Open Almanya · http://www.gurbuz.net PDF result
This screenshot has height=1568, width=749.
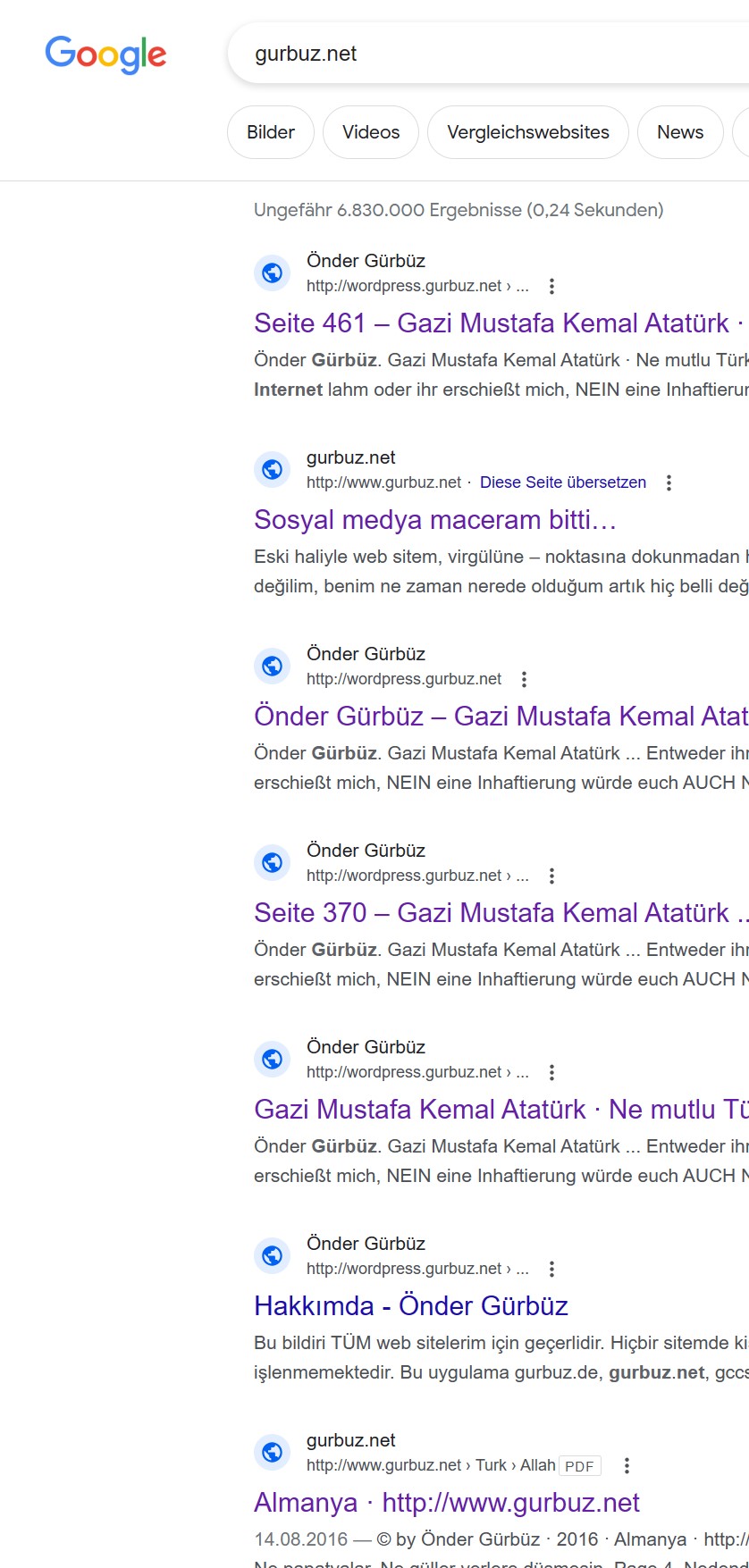pos(447,1503)
